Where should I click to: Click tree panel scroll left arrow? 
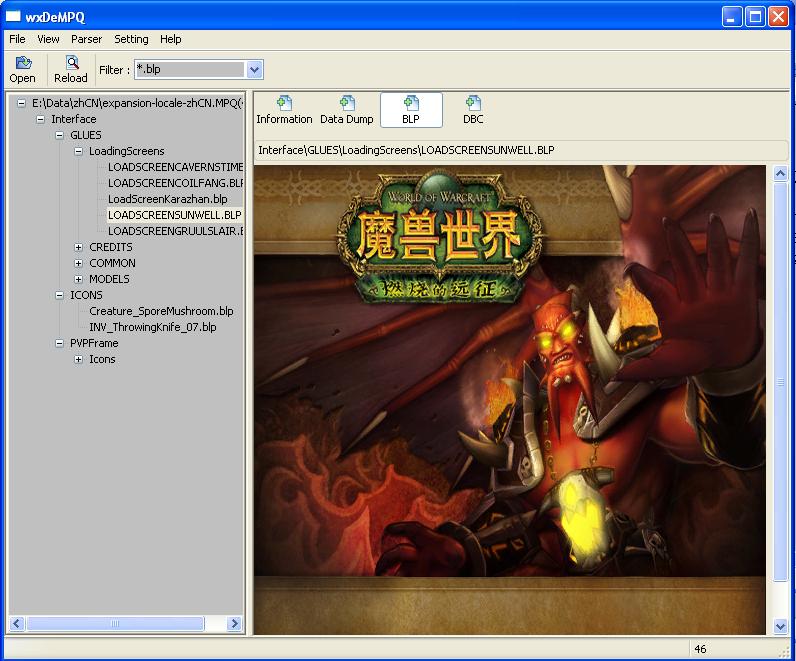coord(17,623)
